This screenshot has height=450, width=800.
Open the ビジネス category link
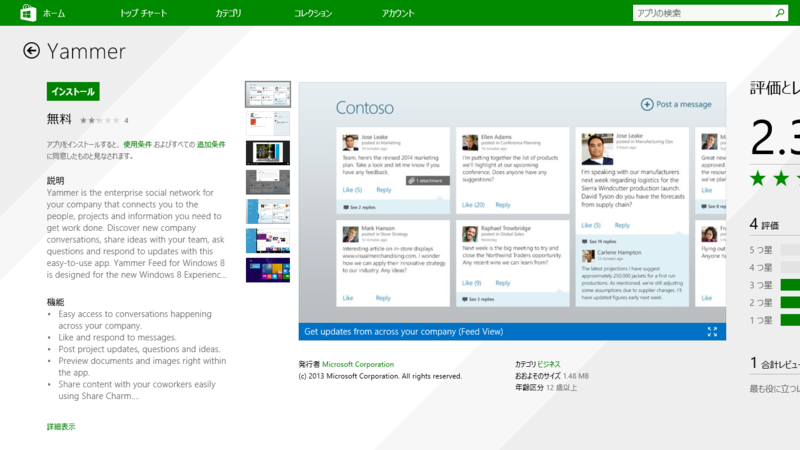coord(548,364)
